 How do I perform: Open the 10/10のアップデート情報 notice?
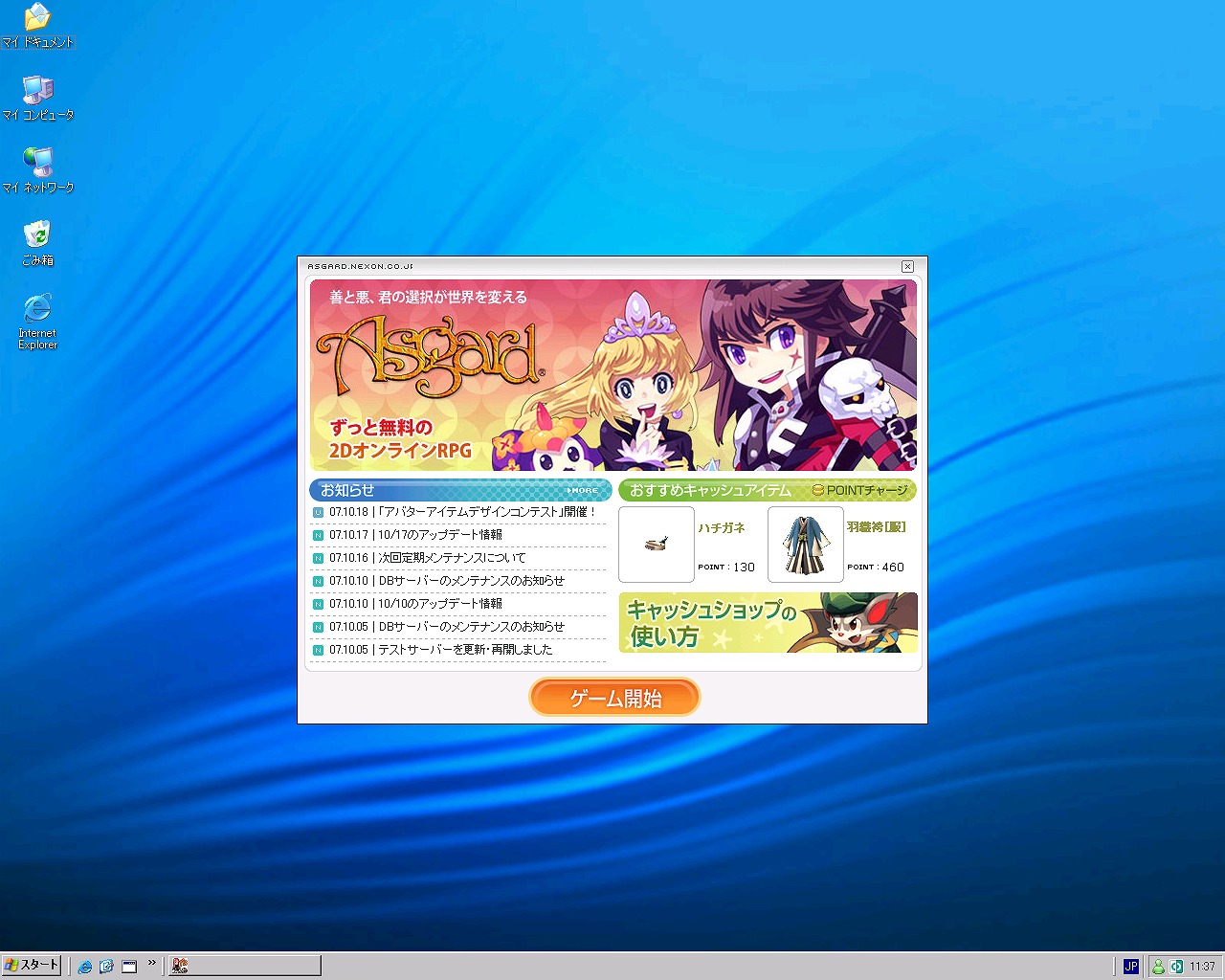440,604
